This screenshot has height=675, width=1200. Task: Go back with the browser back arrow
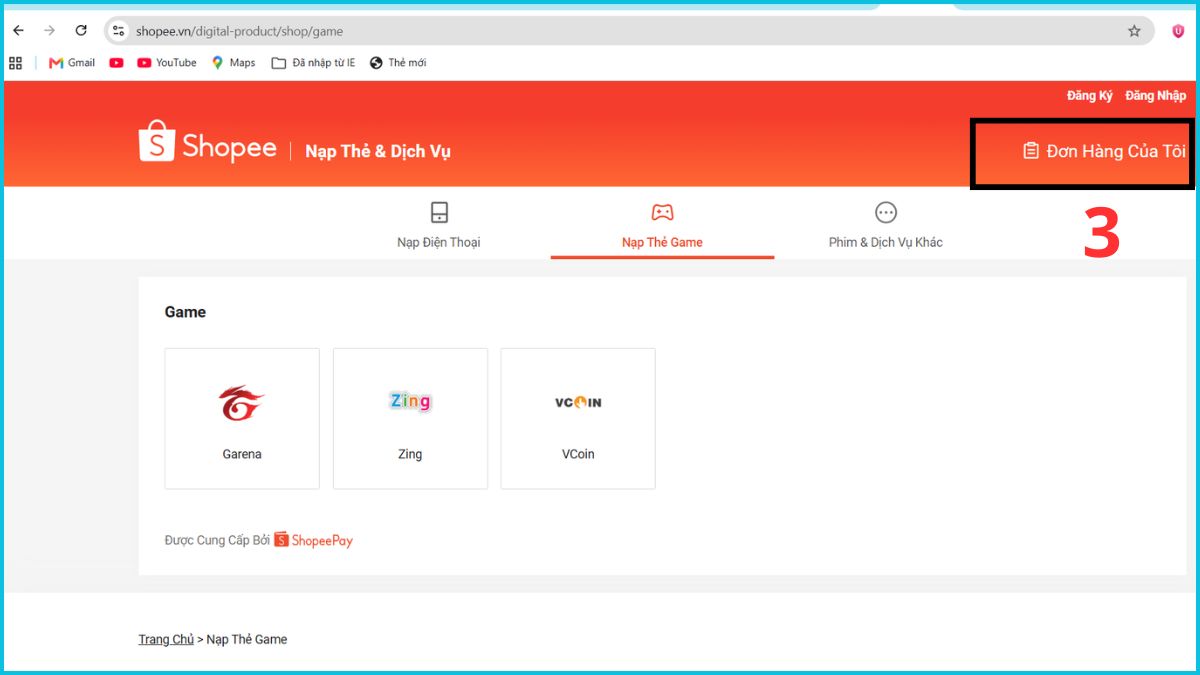point(18,31)
